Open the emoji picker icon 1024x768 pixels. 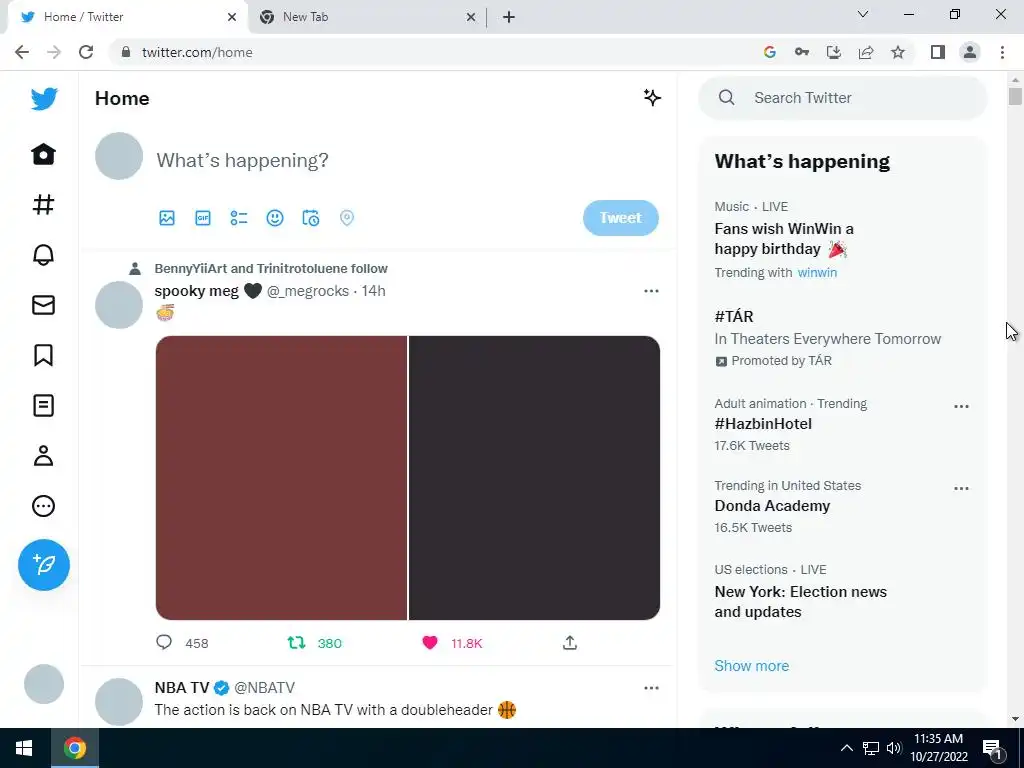coord(275,218)
